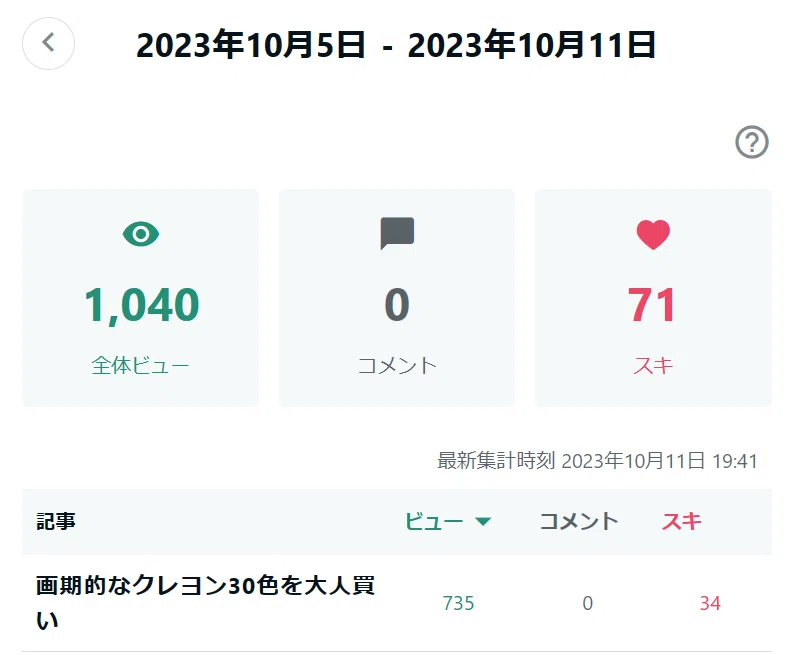
Task: Select the 71 スキ summary card
Action: pyautogui.click(x=653, y=298)
